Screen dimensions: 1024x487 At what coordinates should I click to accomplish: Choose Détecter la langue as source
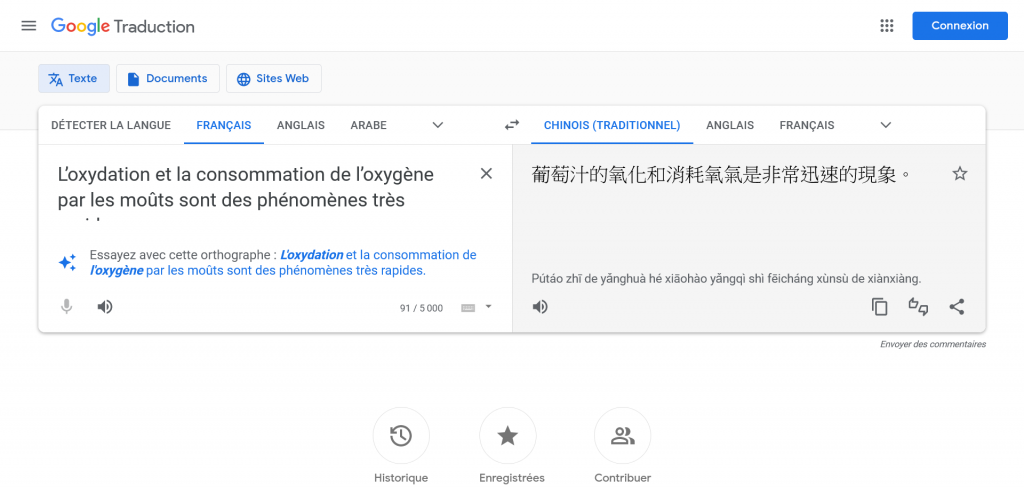point(111,125)
